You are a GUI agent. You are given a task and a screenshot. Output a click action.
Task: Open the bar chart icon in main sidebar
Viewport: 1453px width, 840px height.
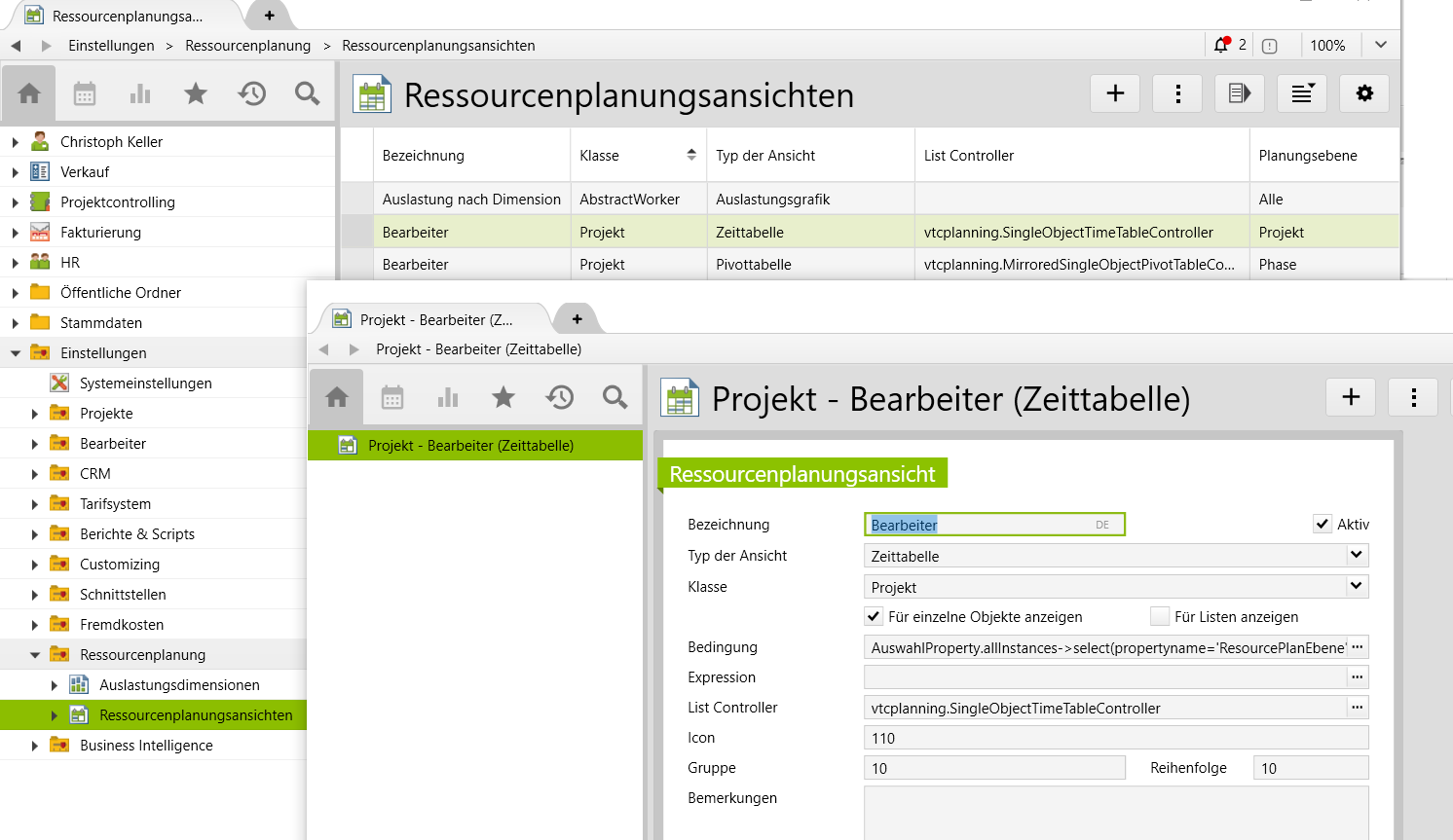[140, 93]
